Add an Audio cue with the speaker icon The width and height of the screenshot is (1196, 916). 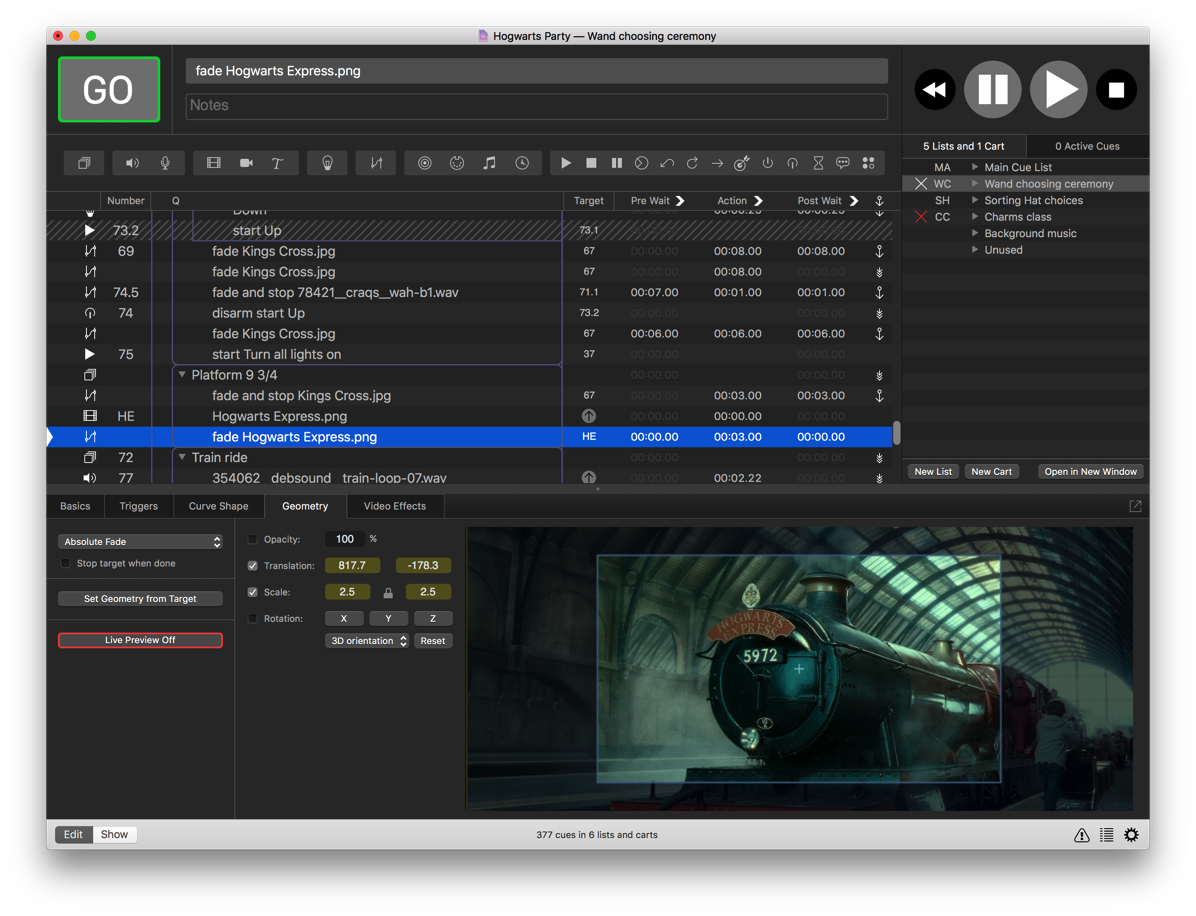pos(133,163)
